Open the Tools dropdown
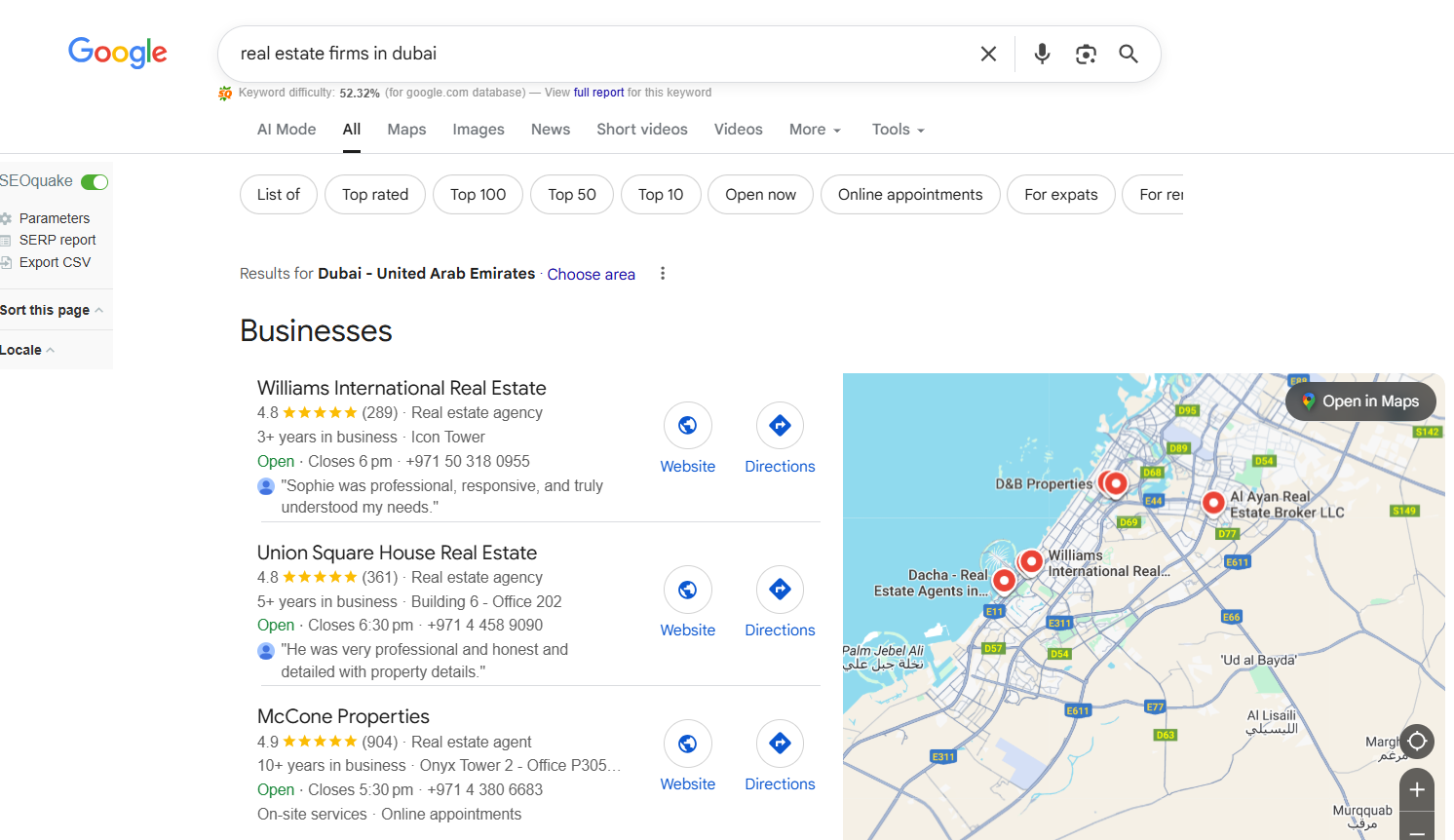The height and width of the screenshot is (840, 1454). coord(898,130)
